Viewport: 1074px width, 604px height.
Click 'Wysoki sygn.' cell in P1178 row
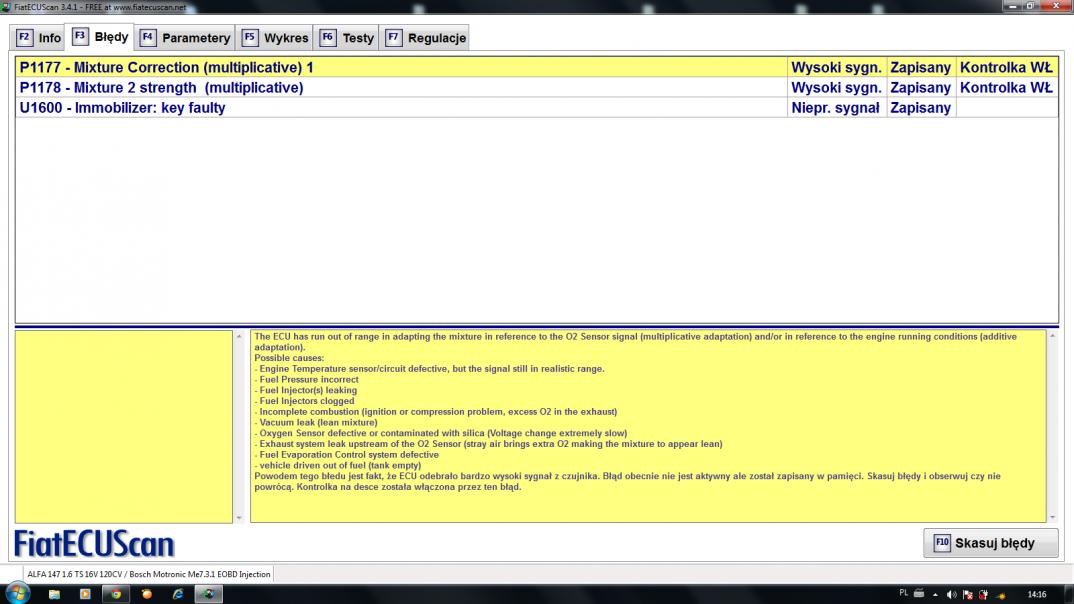click(836, 88)
